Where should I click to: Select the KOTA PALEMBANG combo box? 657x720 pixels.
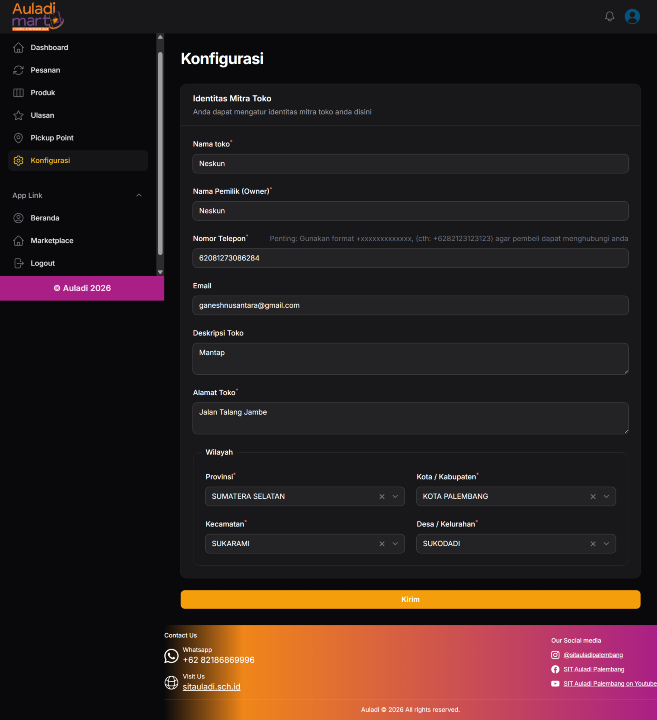click(x=516, y=496)
